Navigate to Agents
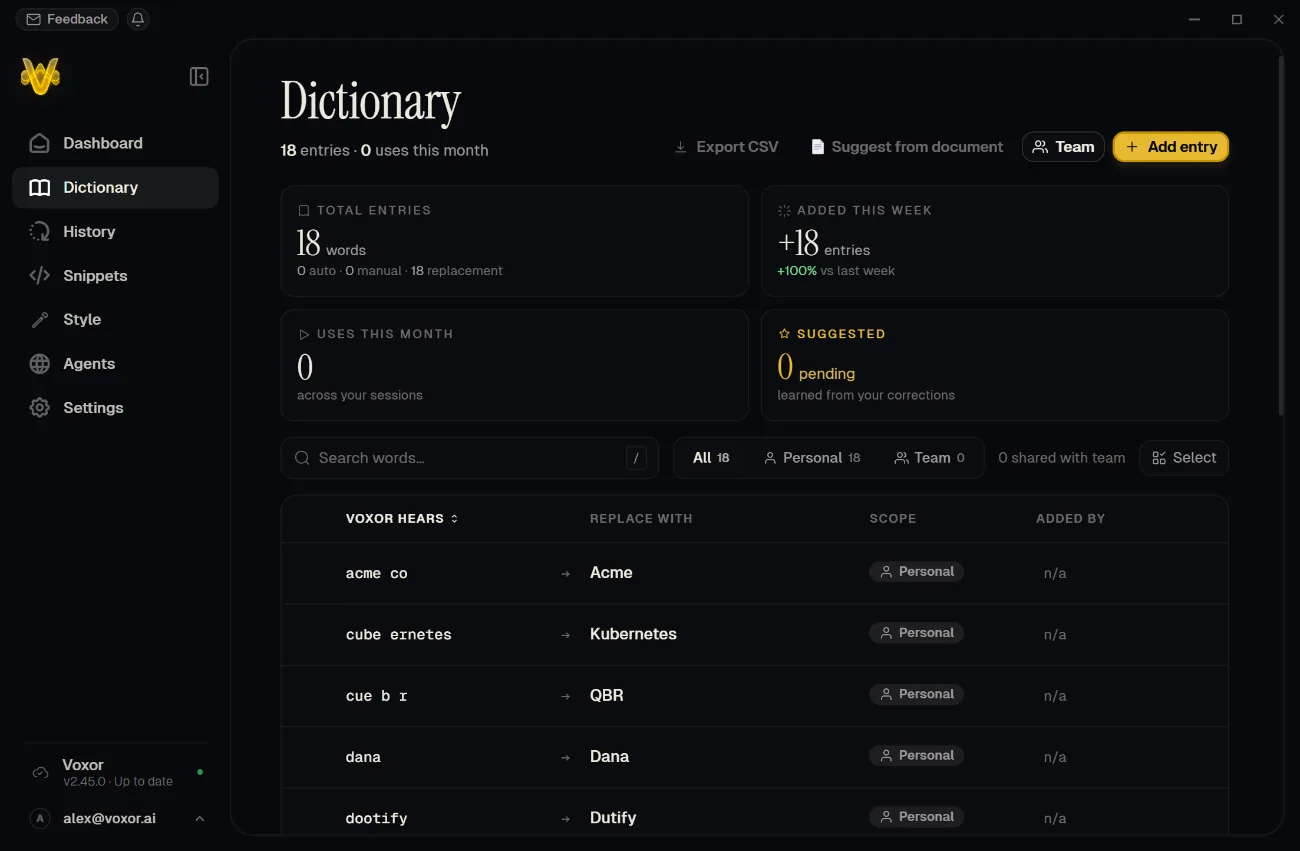1300x851 pixels. click(x=115, y=363)
